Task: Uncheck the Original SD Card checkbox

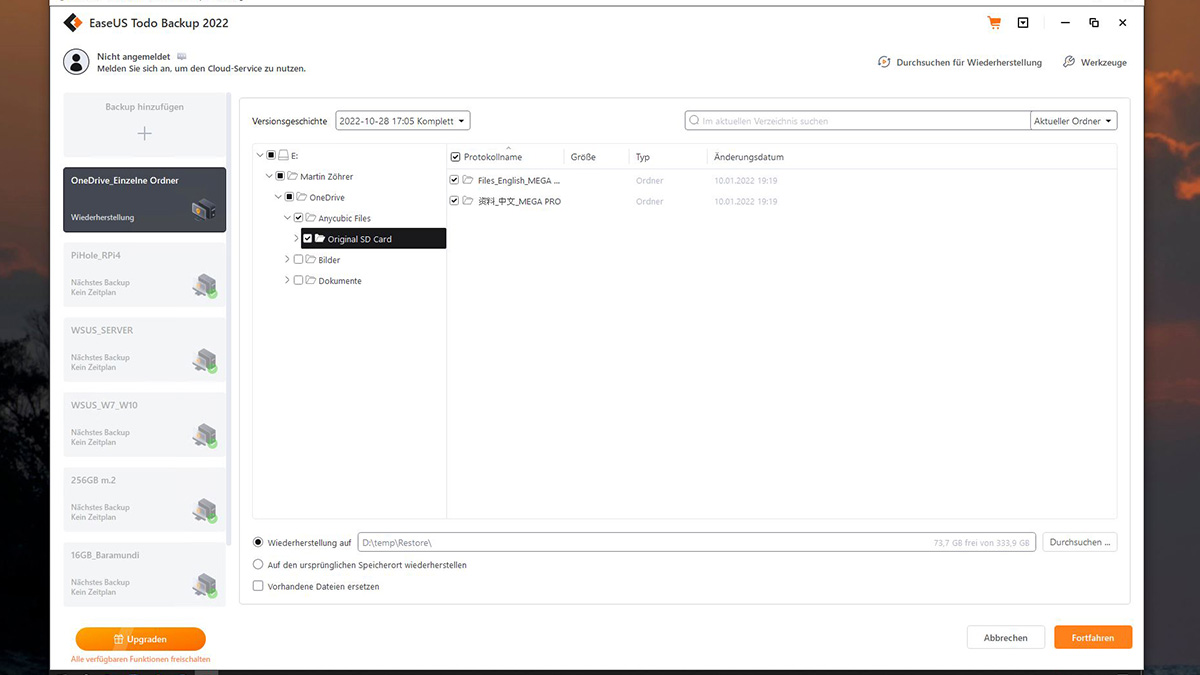Action: click(x=307, y=239)
